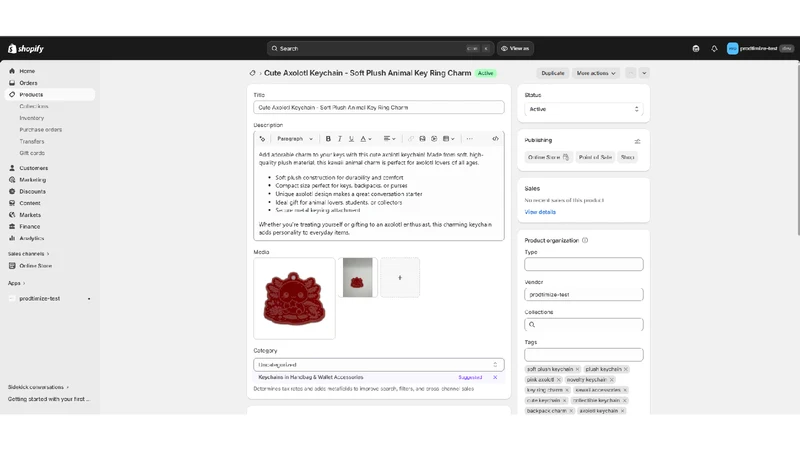Remove the 'soft plush keychain' tag
Viewport: 800px width, 450px height.
point(578,369)
